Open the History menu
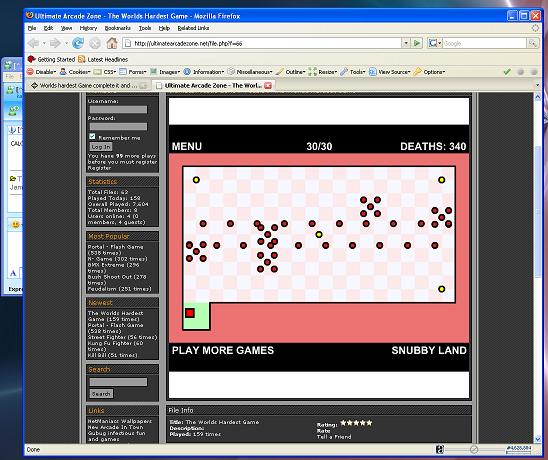The width and height of the screenshot is (548, 460). [88, 28]
